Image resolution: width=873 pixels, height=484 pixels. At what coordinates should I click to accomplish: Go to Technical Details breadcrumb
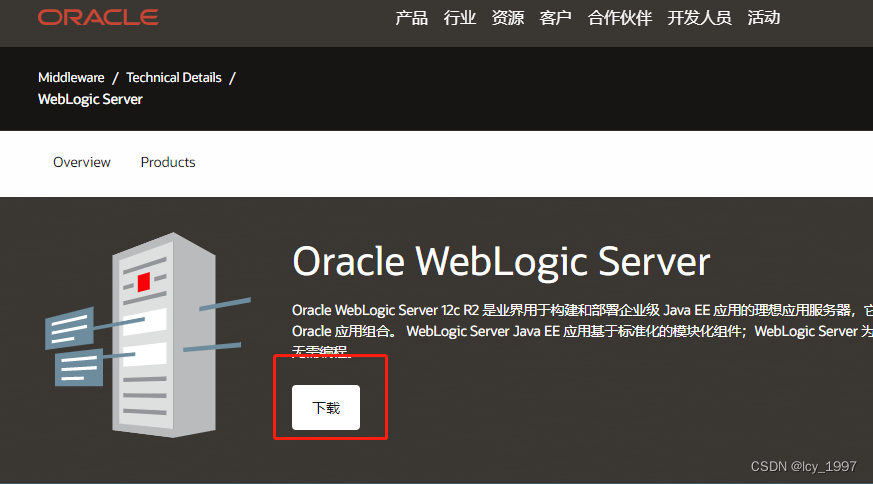pos(174,77)
